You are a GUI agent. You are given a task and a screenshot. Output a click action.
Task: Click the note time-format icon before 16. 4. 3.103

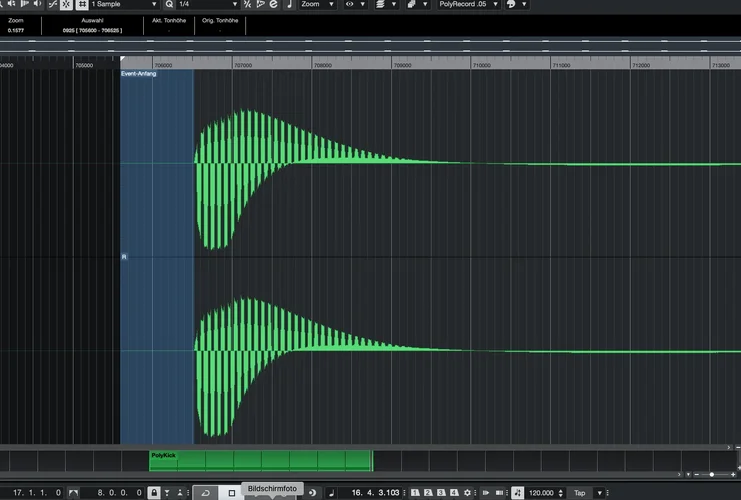click(331, 493)
